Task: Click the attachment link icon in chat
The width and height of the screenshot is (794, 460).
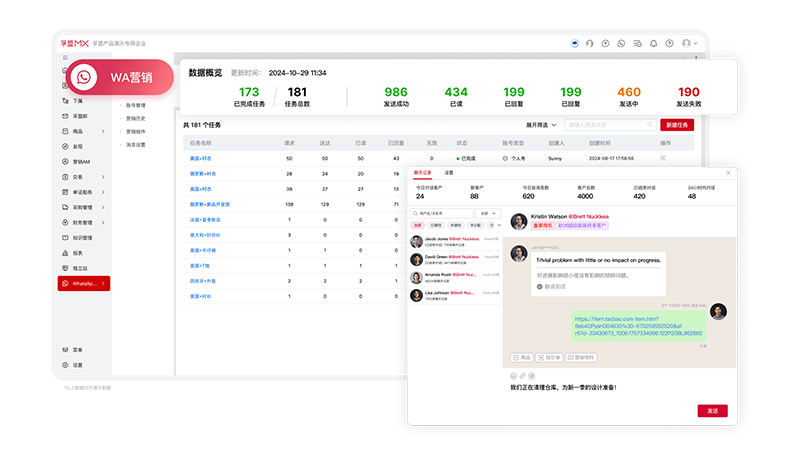Action: pos(521,375)
